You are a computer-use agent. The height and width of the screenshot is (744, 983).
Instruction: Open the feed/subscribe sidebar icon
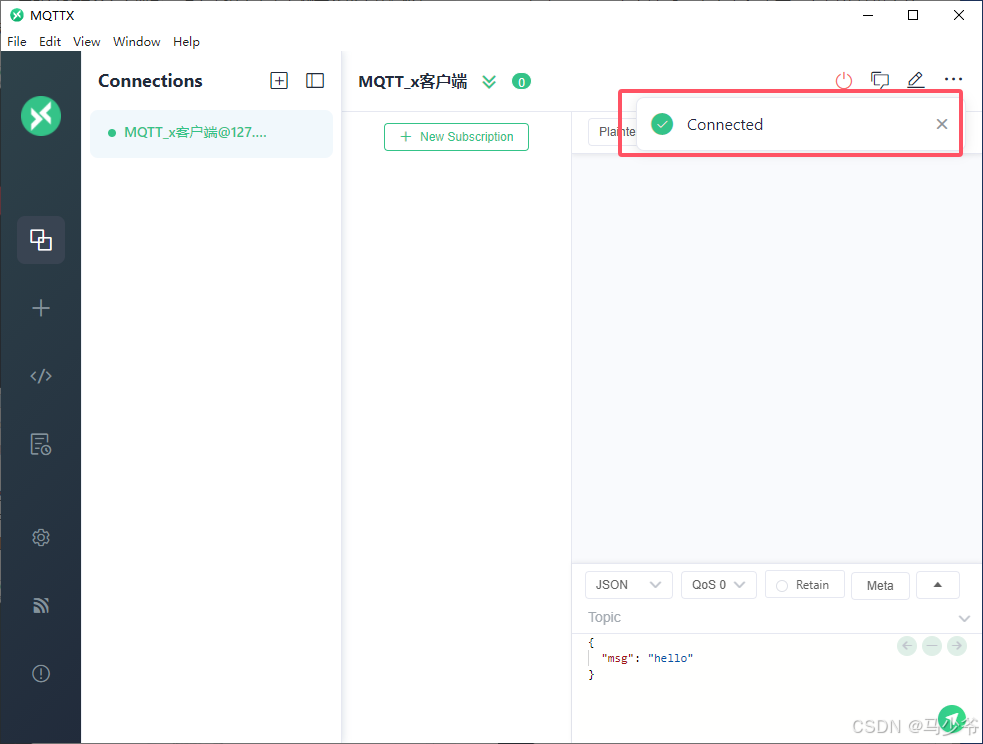41,605
